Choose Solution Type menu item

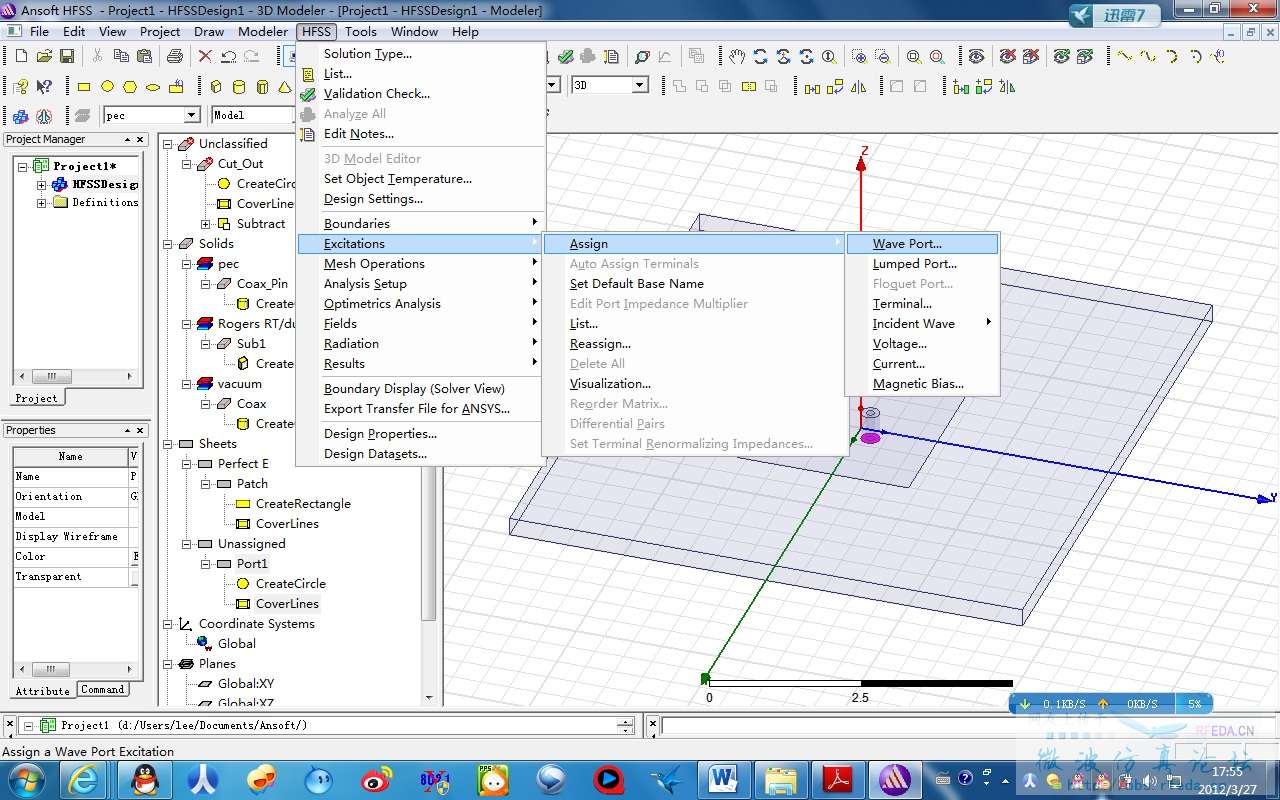coord(421,54)
